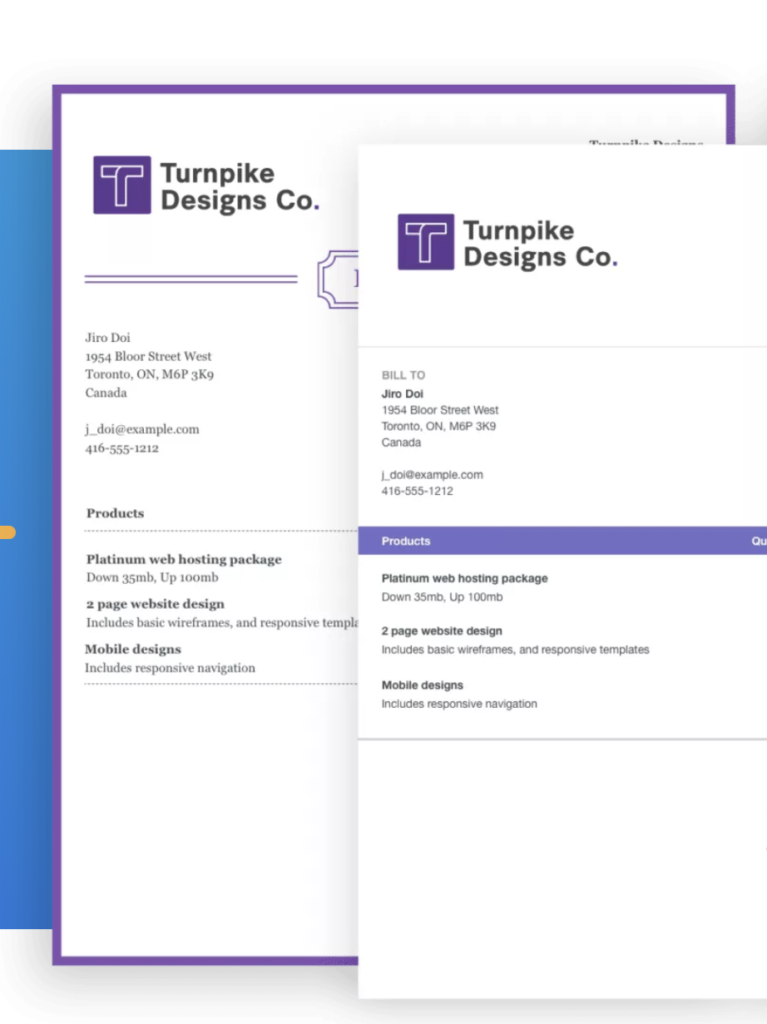
Task: Click j_doi@example.com on the back invoice
Action: point(142,429)
